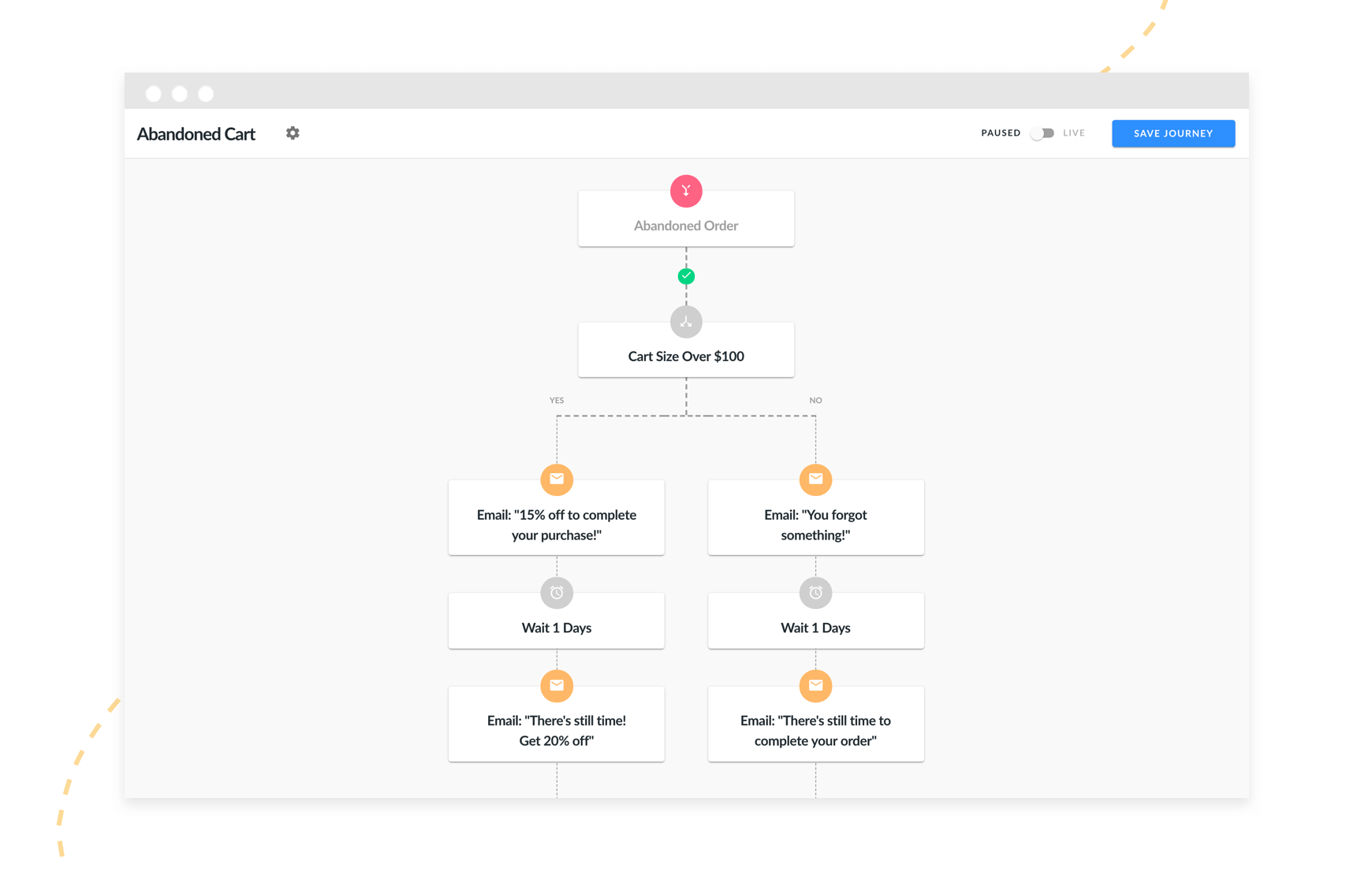
Task: Select the gray split icon above Cart Size
Action: point(686,322)
